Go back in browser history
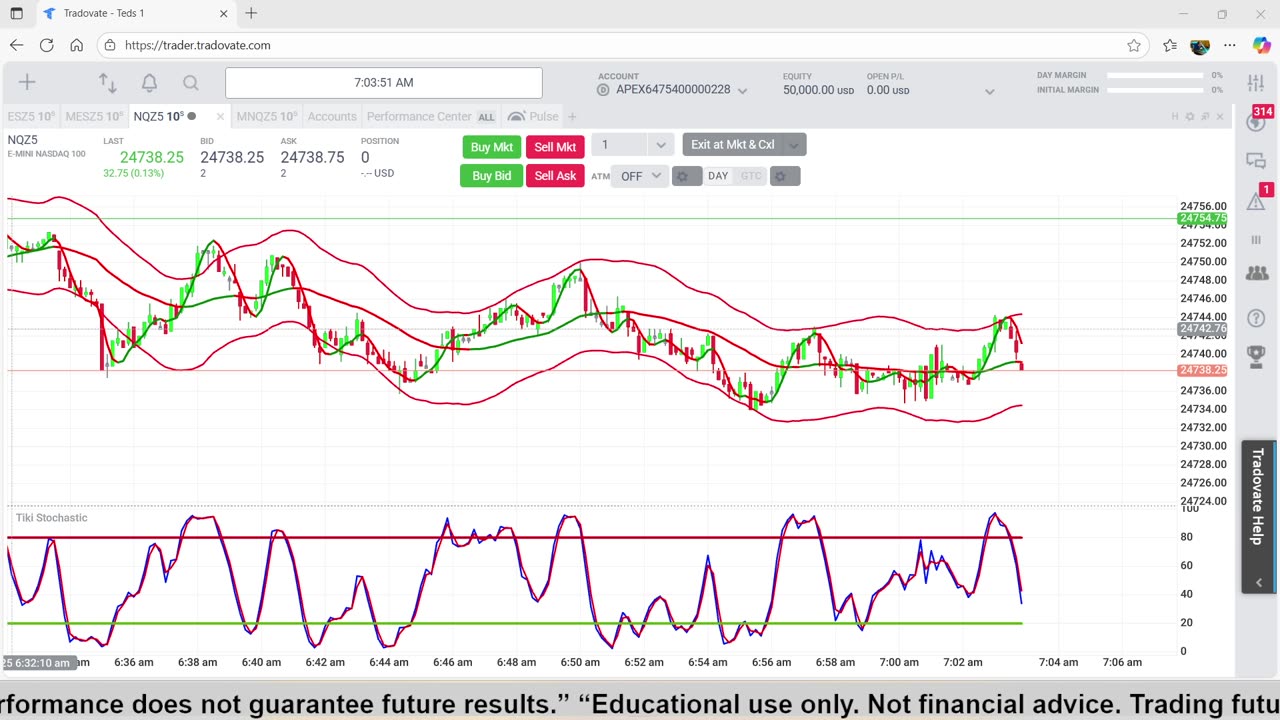 (x=16, y=45)
